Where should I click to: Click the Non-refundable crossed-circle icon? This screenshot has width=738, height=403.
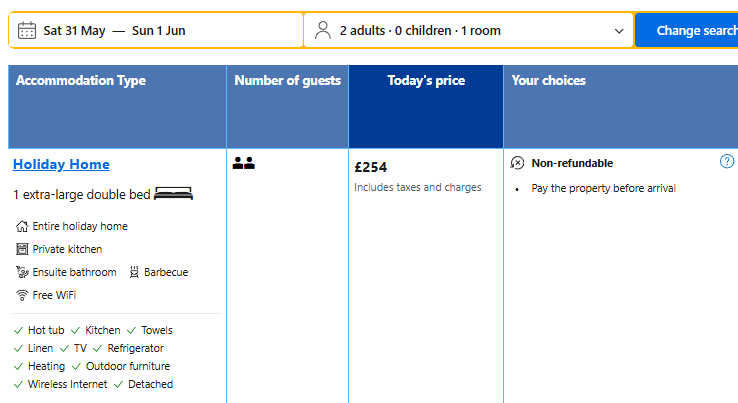(x=517, y=163)
